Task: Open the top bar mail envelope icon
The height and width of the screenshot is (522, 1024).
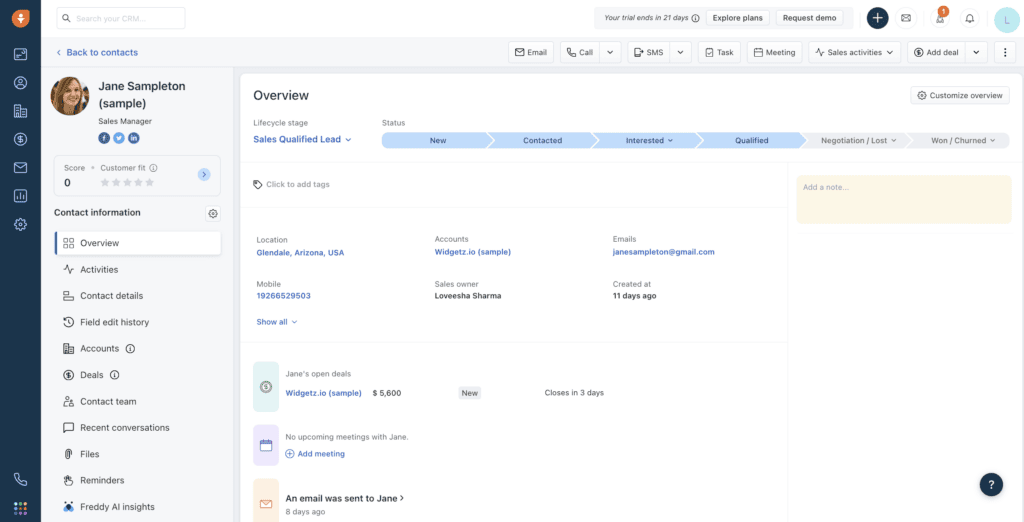Action: [x=906, y=18]
